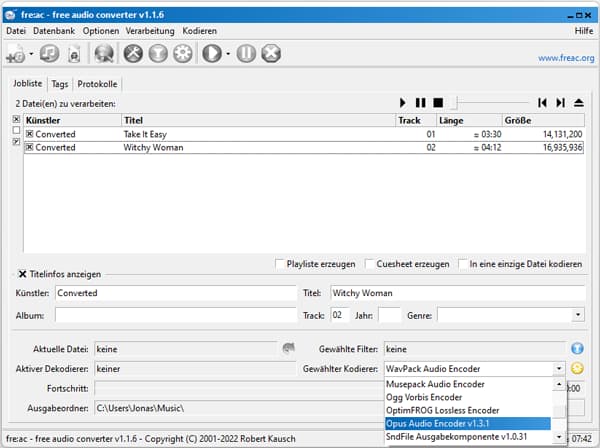600x448 pixels.
Task: Open the Kodieren menu
Action: tap(199, 31)
